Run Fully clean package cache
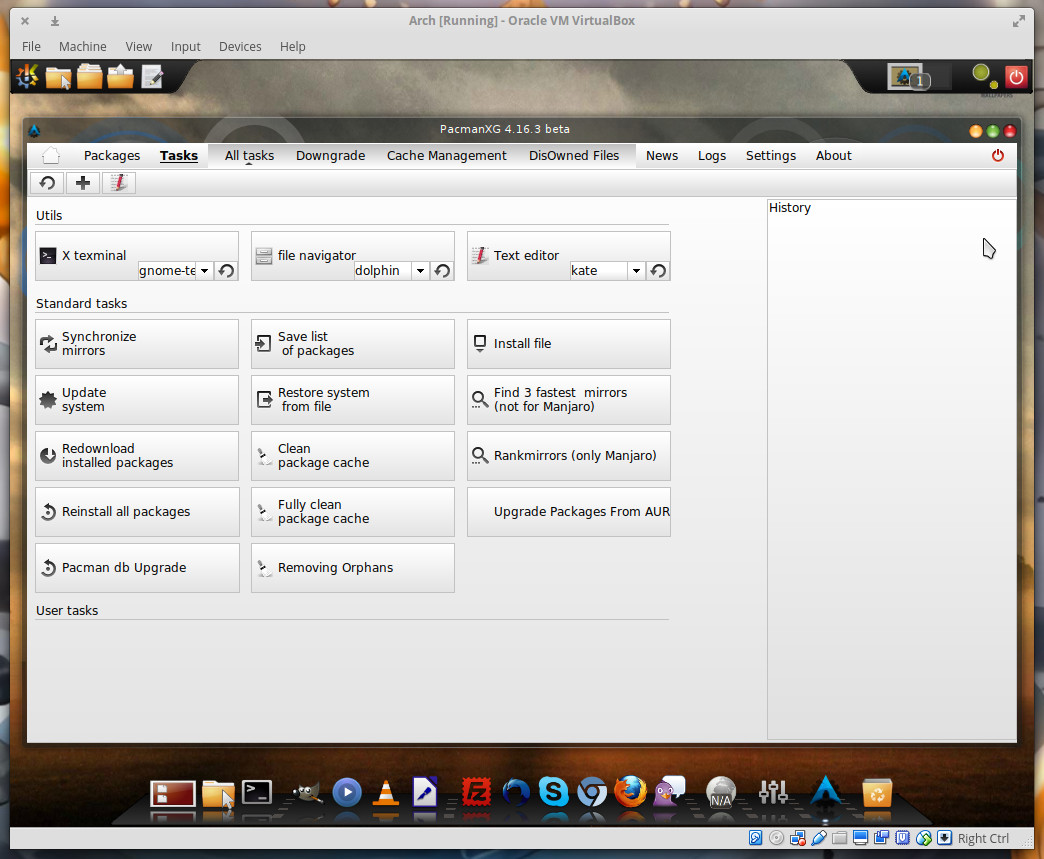Viewport: 1044px width, 859px height. tap(352, 511)
